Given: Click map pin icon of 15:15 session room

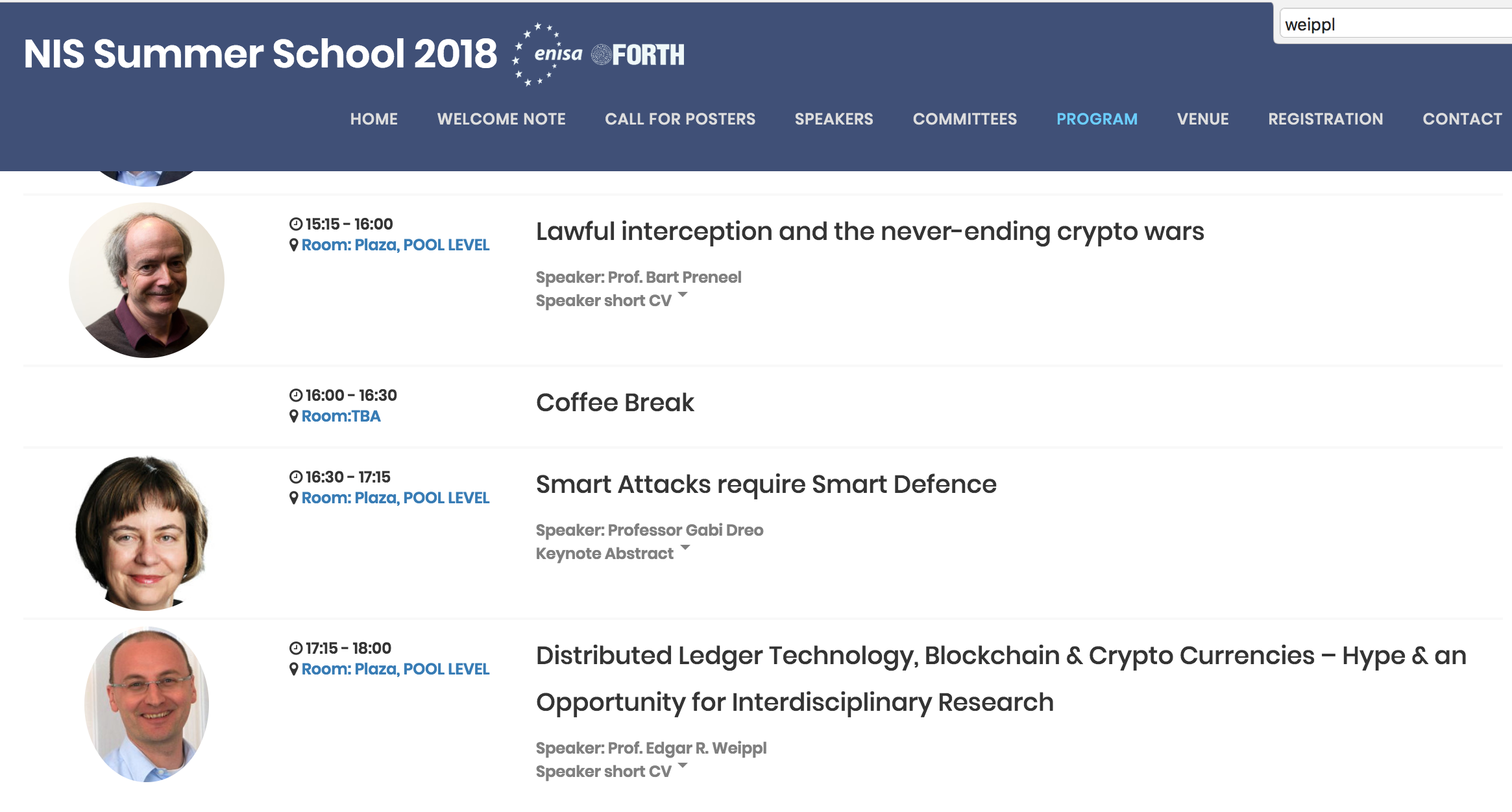Looking at the screenshot, I should click(294, 245).
